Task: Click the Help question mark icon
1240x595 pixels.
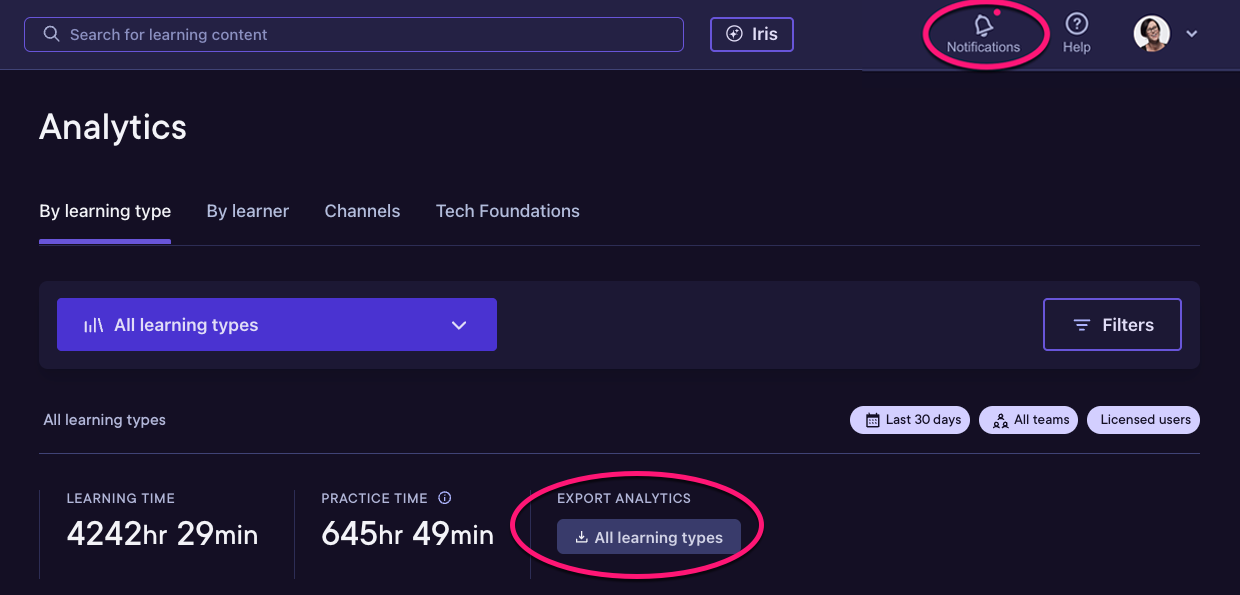Action: 1076,24
